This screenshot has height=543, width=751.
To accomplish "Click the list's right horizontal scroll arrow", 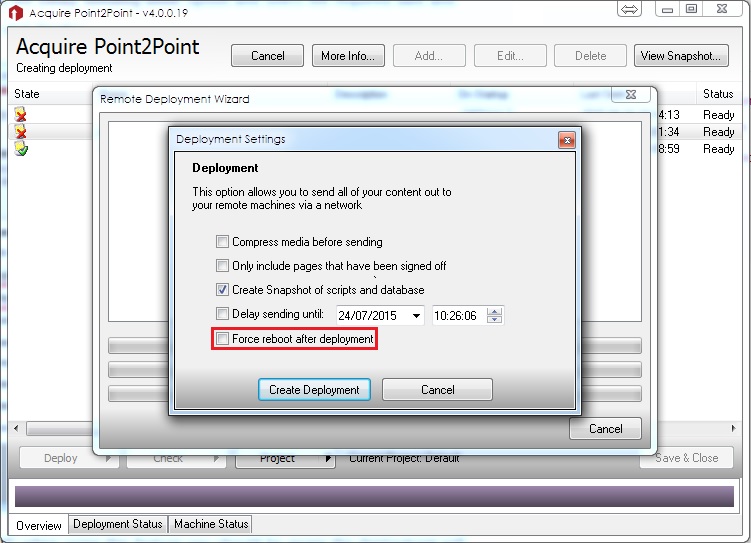I will (x=733, y=428).
